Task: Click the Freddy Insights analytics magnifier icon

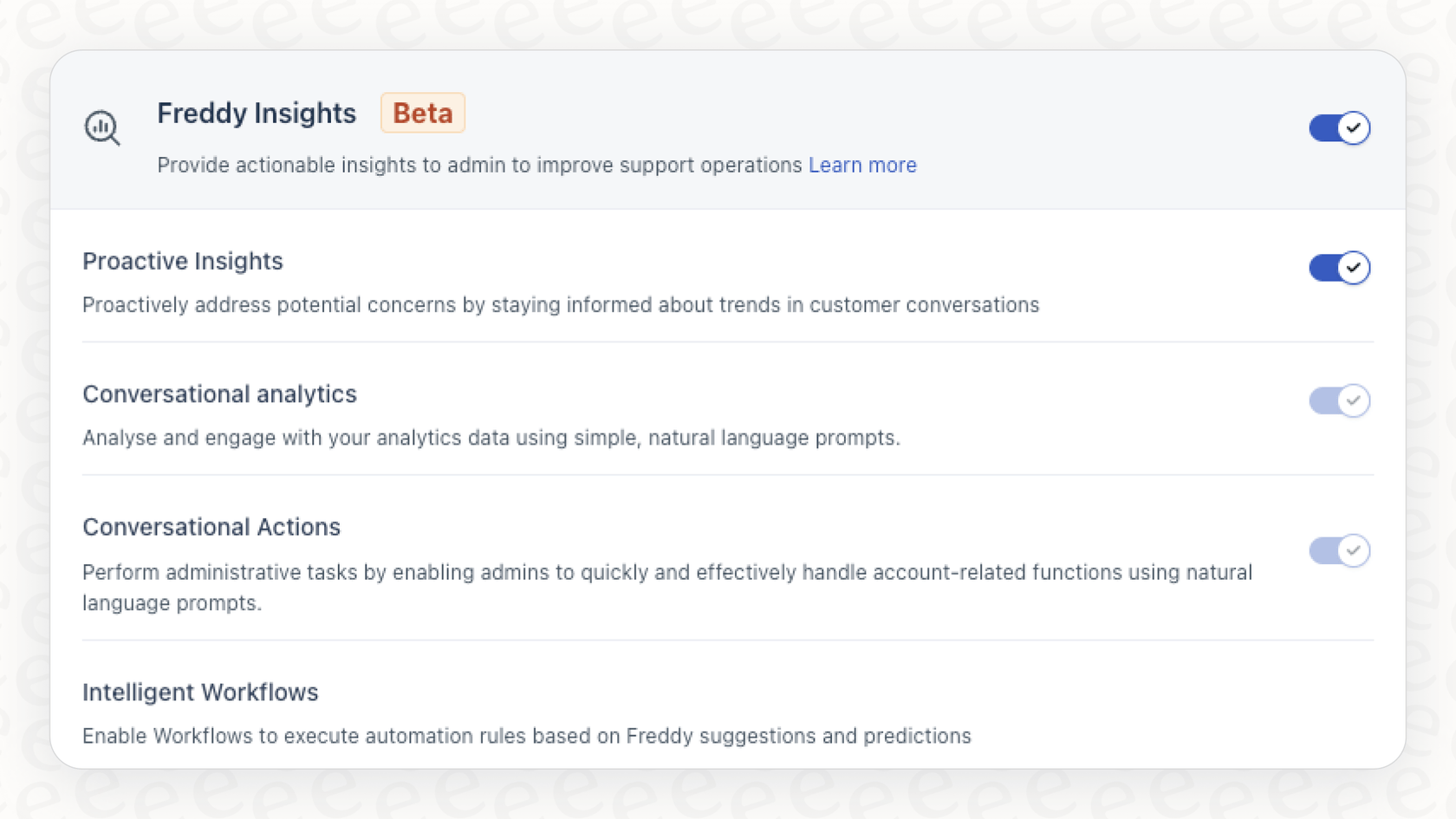Action: click(102, 127)
